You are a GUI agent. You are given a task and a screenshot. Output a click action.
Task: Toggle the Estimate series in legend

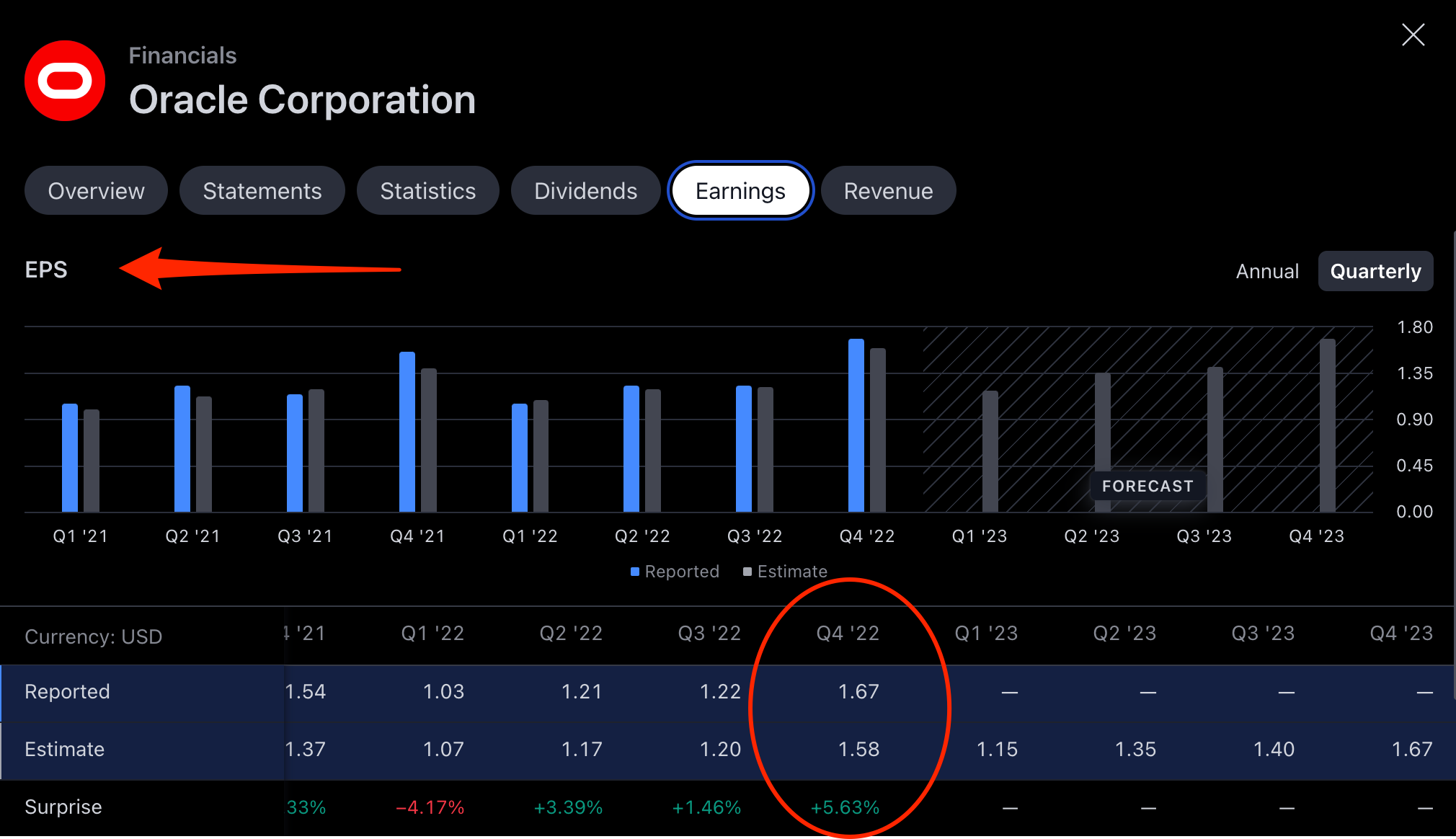(785, 572)
